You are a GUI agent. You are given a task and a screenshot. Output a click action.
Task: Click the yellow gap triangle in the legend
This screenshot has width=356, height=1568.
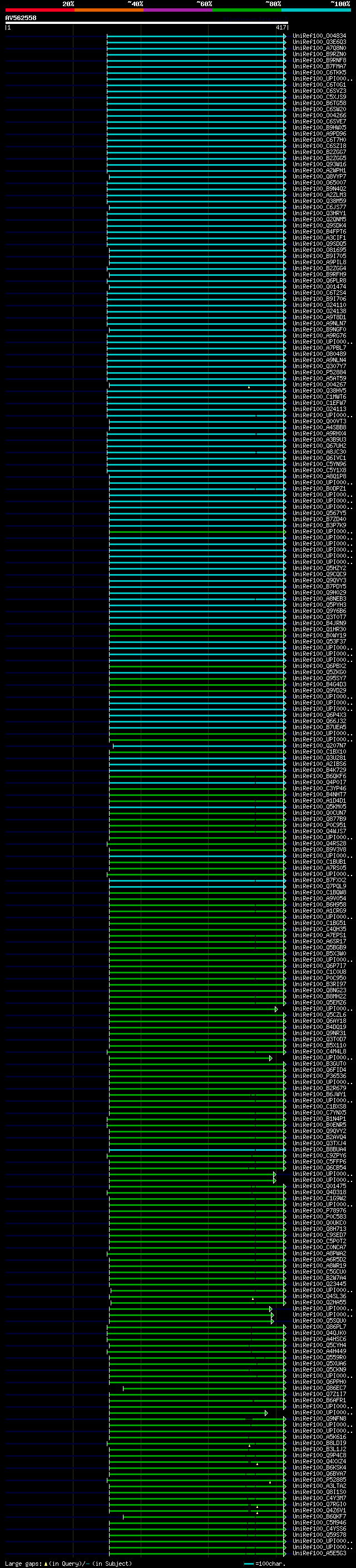[46, 1564]
